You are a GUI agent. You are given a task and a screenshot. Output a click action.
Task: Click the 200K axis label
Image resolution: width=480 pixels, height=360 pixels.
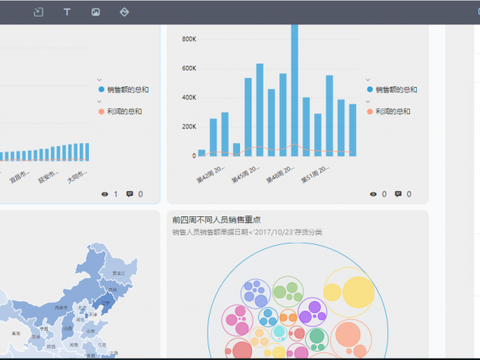point(189,127)
